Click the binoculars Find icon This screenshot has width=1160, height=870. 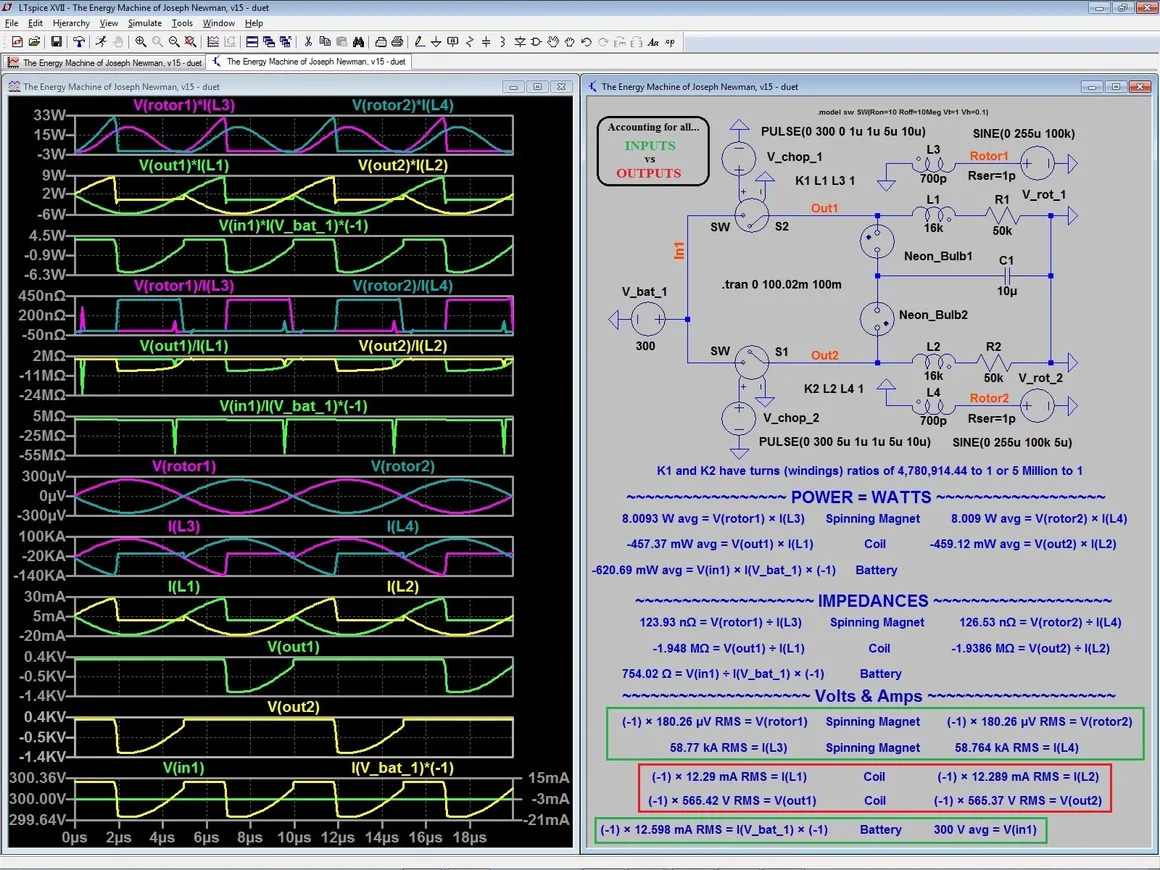click(357, 42)
